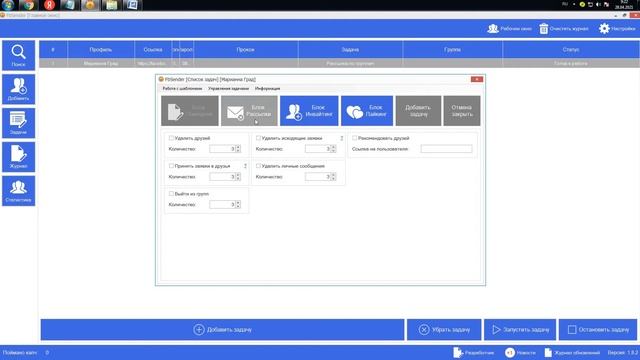Open Chrome from the taskbar
Viewport: 640px width, 360px height.
tap(28, 5)
